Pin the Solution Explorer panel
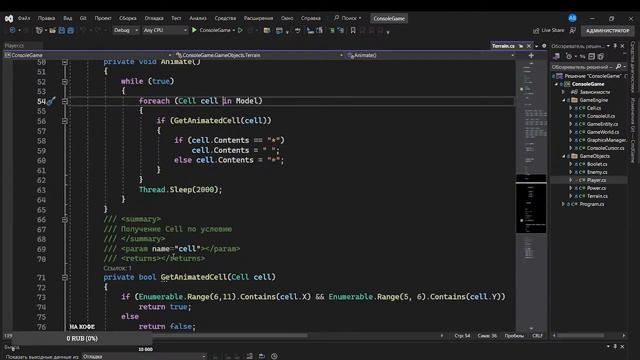 (615, 46)
